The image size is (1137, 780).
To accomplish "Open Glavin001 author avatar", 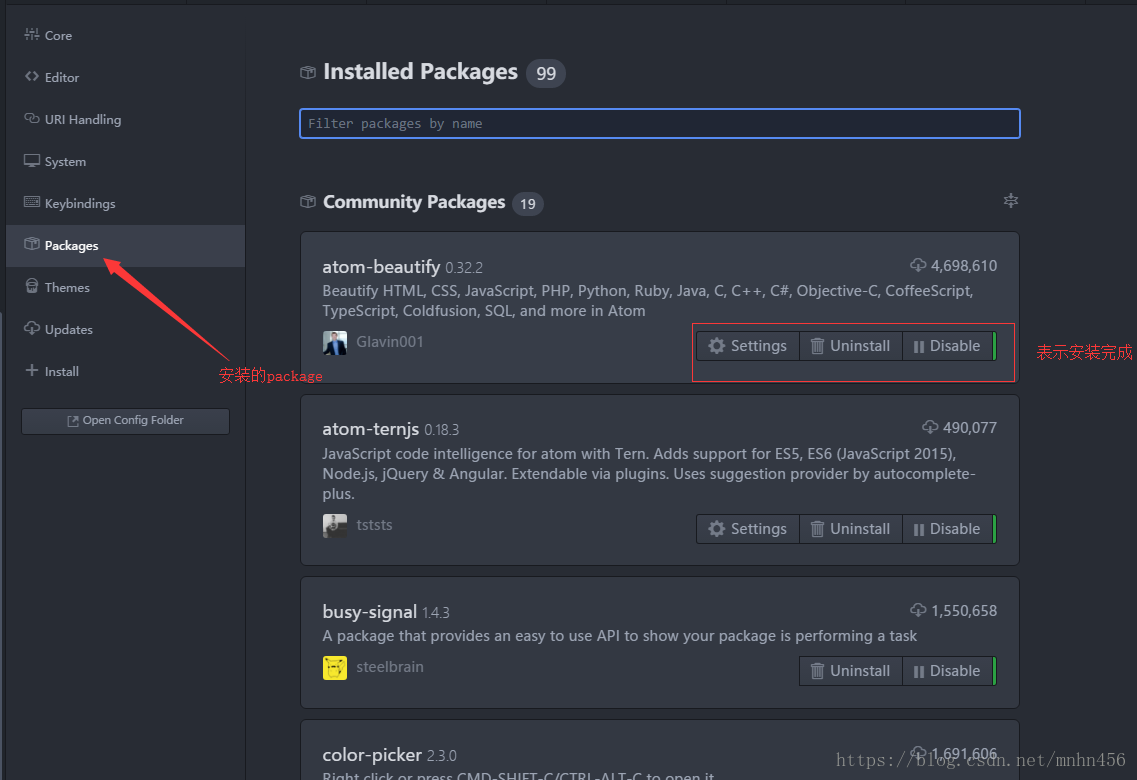I will pyautogui.click(x=334, y=342).
